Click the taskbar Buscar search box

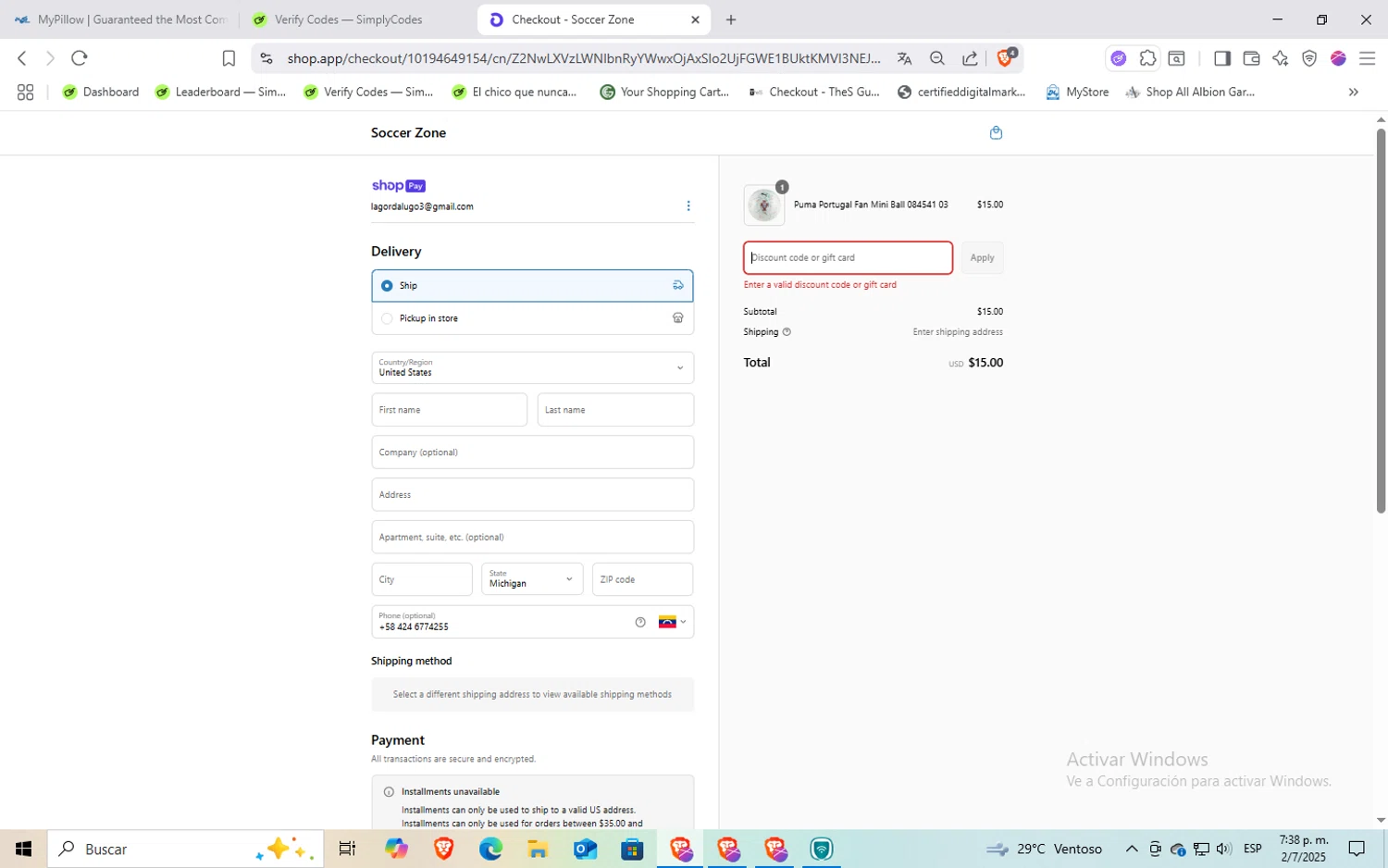(x=185, y=849)
